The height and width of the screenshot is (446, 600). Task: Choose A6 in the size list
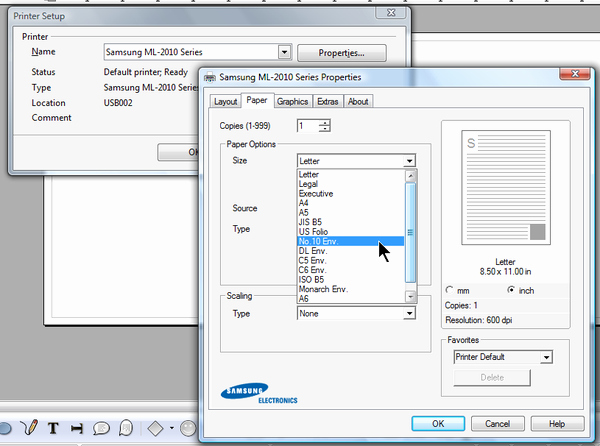click(351, 298)
